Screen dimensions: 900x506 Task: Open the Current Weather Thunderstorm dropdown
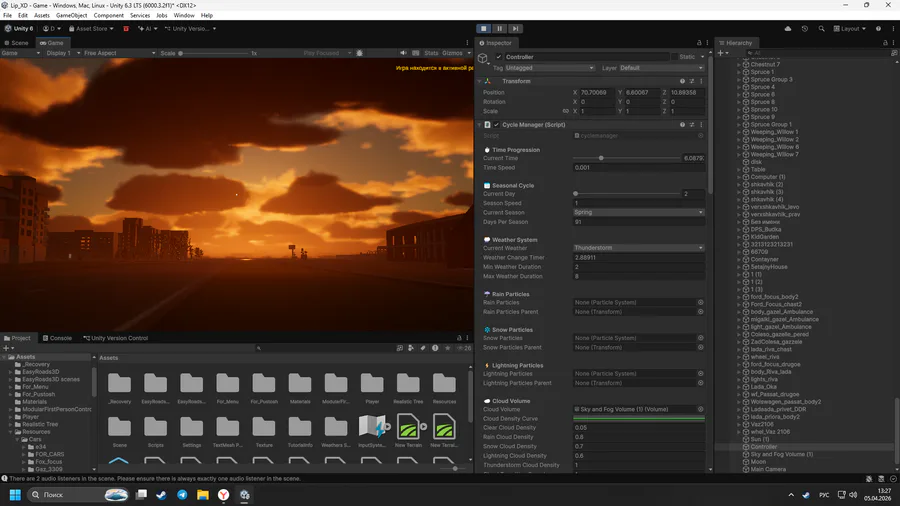(638, 247)
